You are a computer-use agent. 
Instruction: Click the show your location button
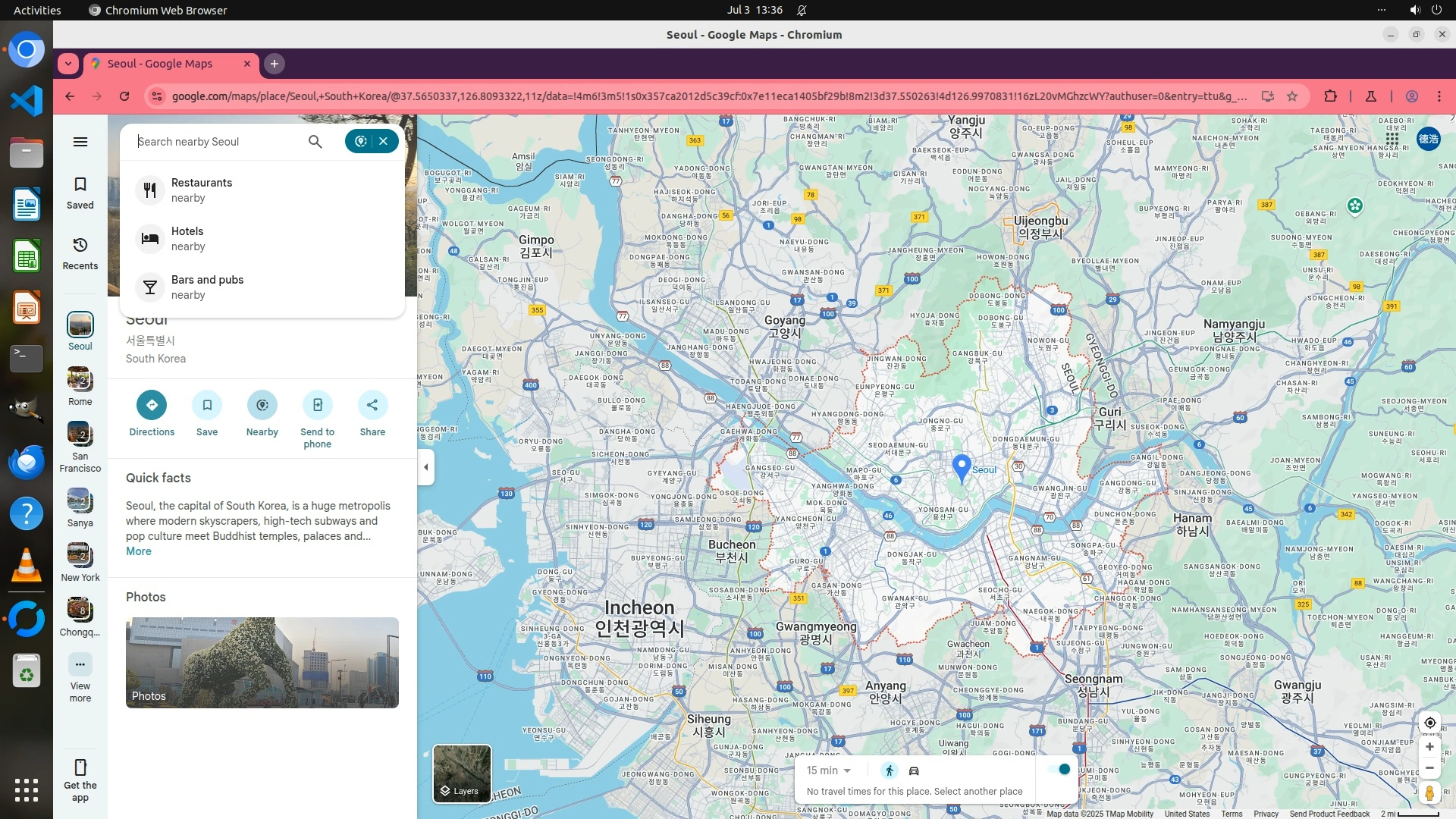pos(1429,723)
